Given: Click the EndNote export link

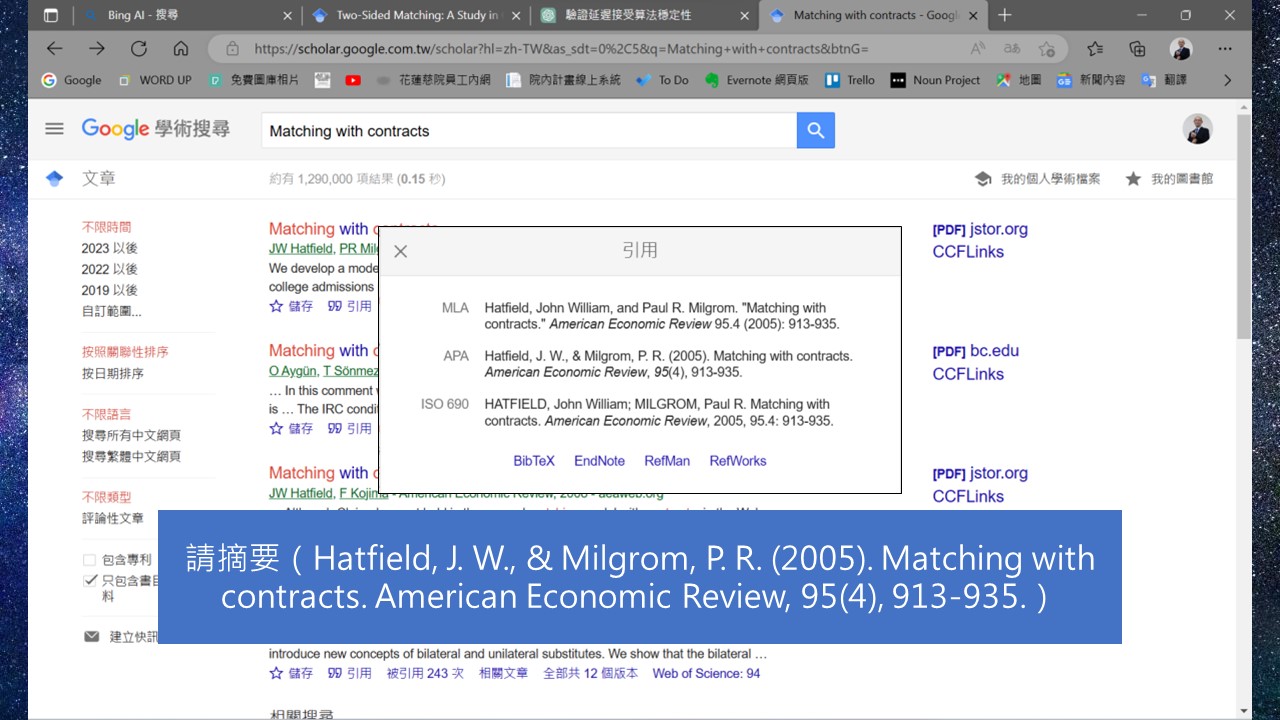Looking at the screenshot, I should (x=599, y=461).
